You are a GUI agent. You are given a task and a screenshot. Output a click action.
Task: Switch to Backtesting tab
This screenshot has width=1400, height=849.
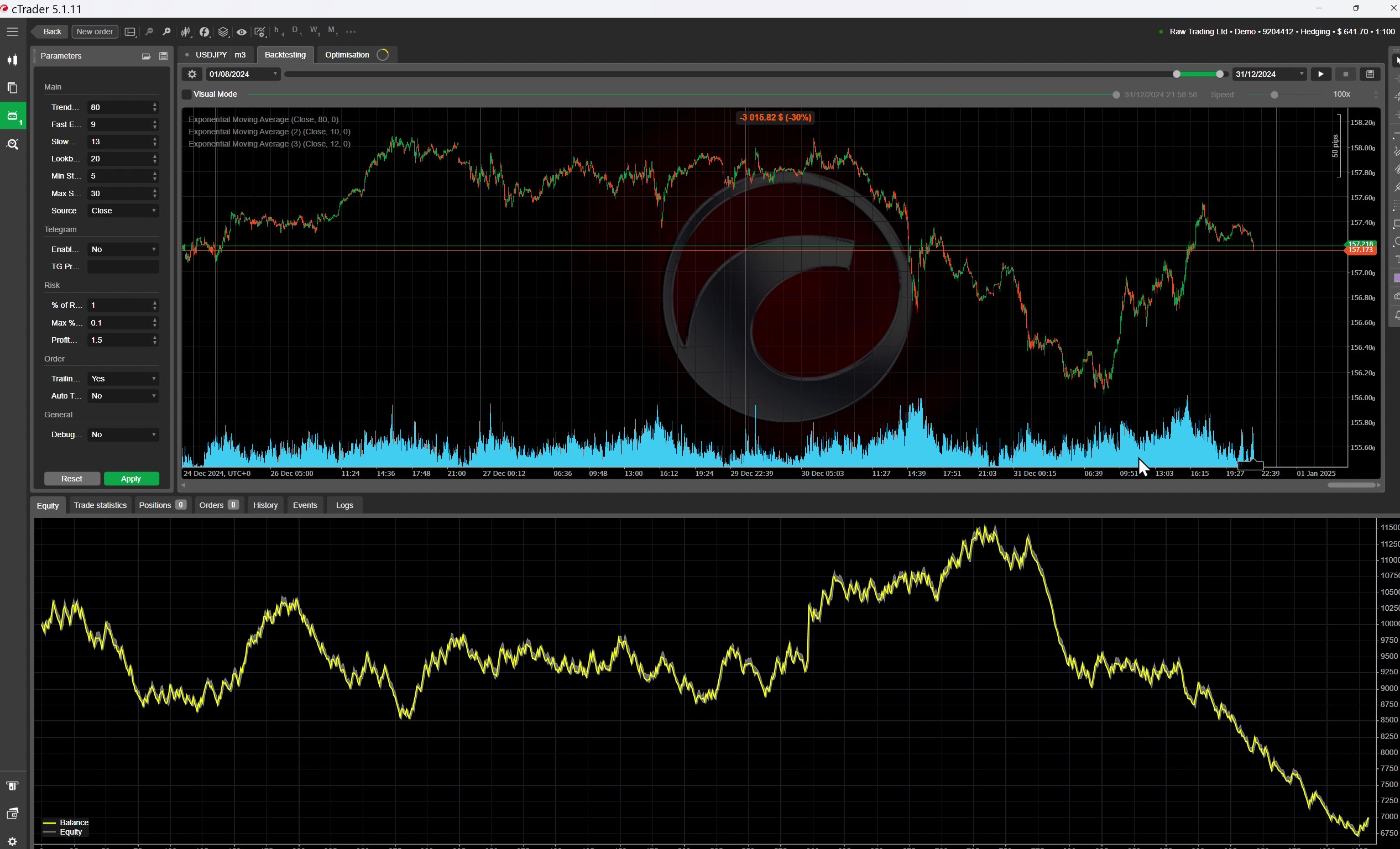pyautogui.click(x=285, y=55)
